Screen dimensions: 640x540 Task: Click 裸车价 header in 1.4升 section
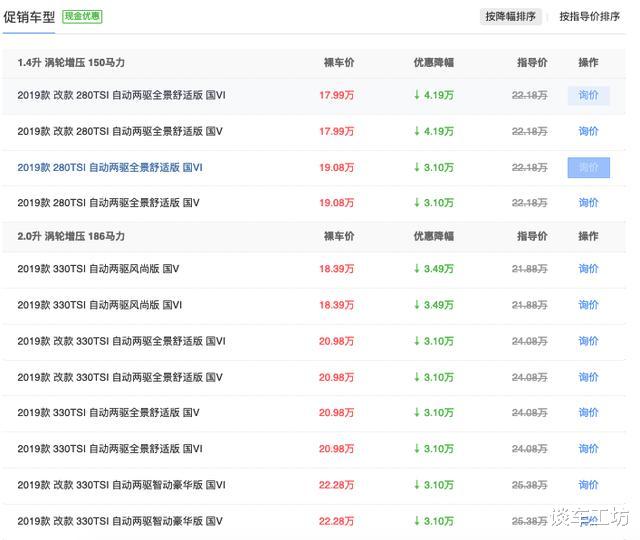click(x=339, y=62)
